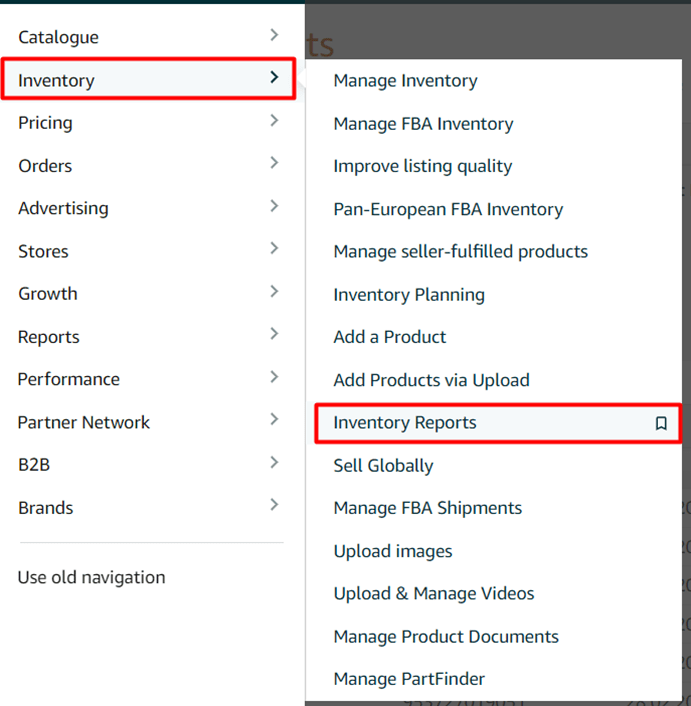Select Upload images

393,551
